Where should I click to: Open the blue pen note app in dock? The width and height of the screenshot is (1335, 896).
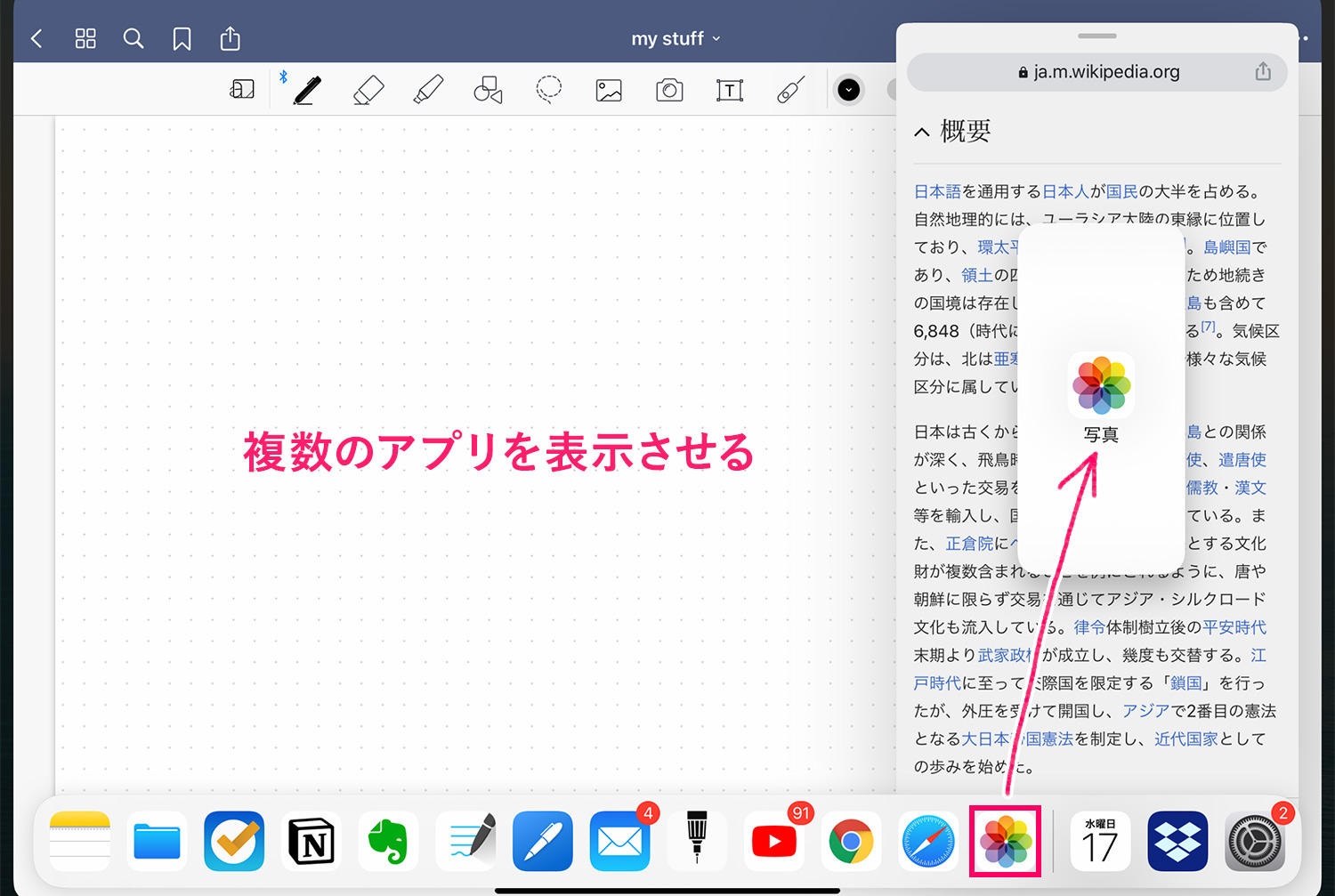543,841
